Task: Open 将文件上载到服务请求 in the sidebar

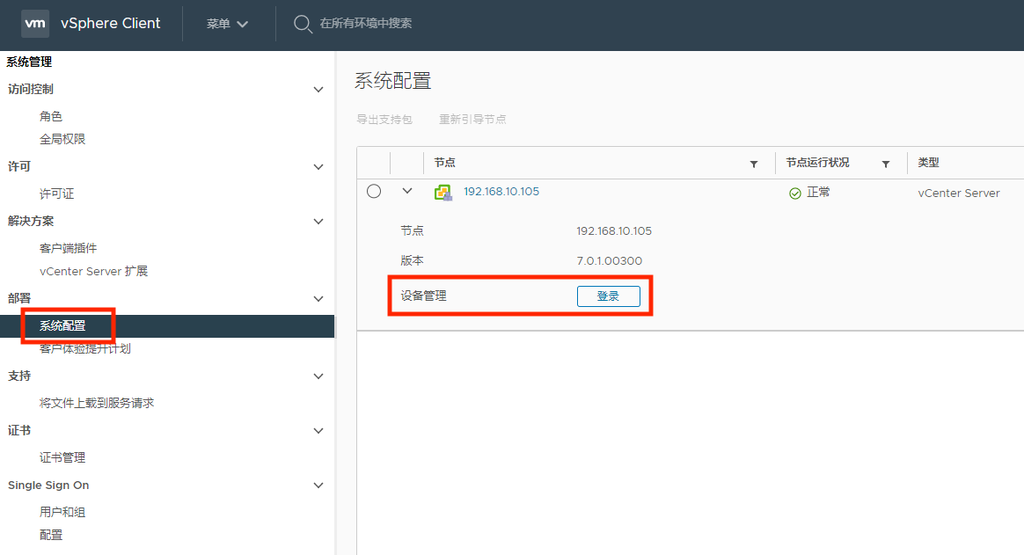Action: pos(97,403)
